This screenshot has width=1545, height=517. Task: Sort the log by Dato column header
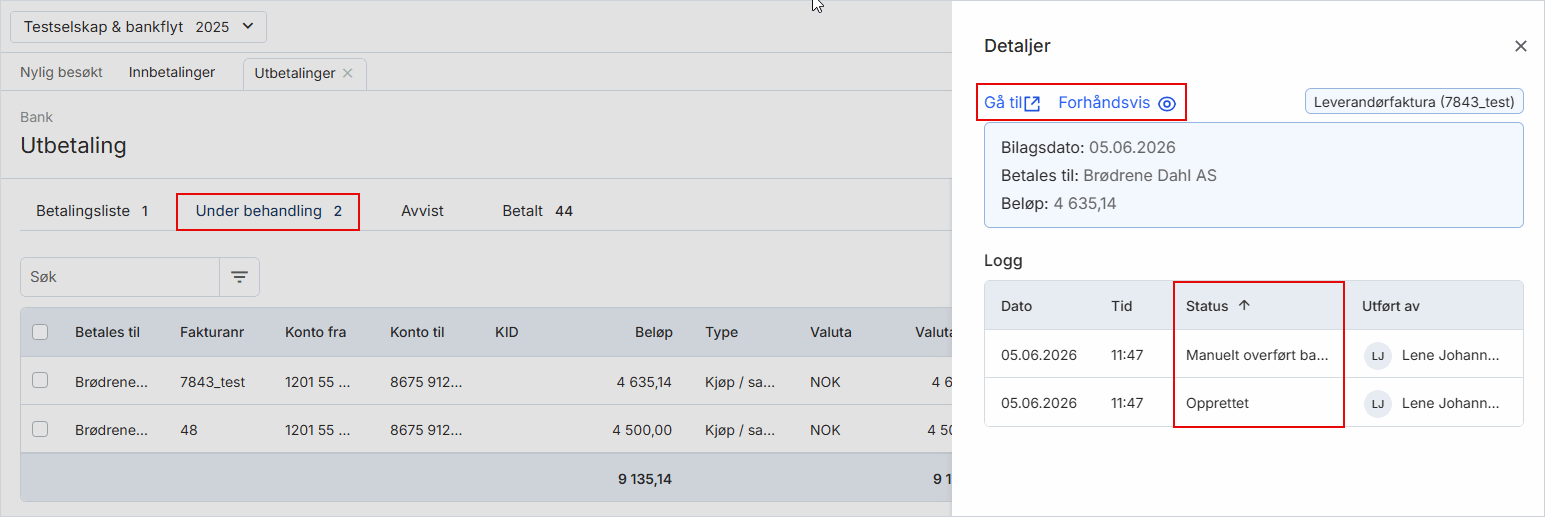click(x=1016, y=306)
